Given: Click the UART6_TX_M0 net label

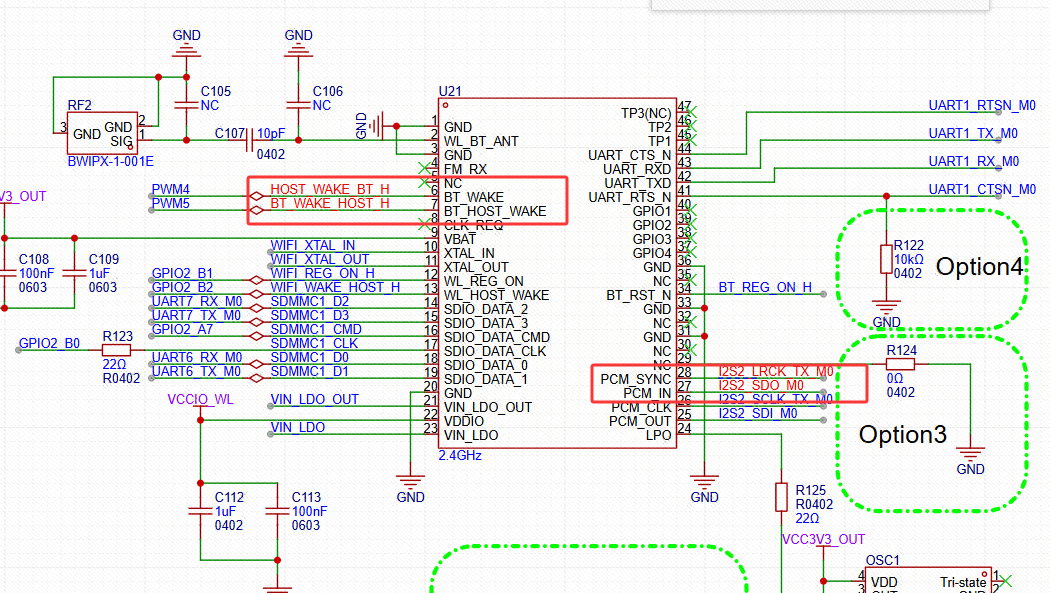Looking at the screenshot, I should click(196, 371).
